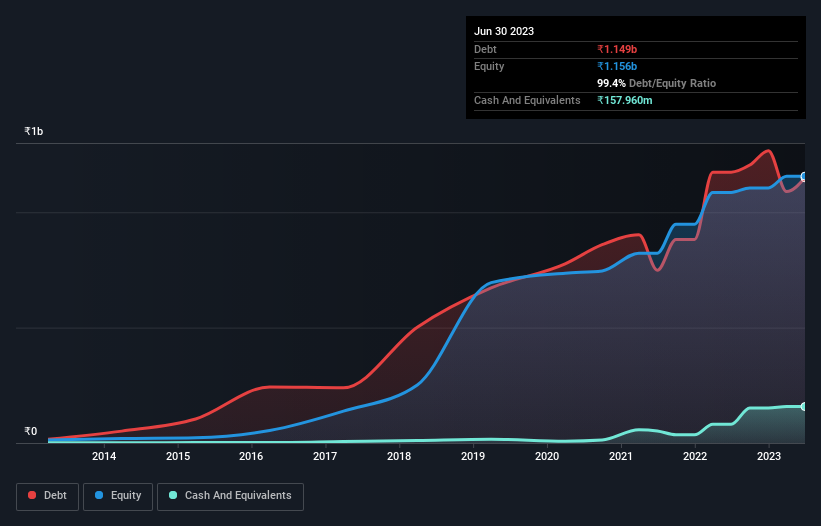Click the Jun 30 2023 tooltip date
This screenshot has height=526, width=821.
[x=504, y=31]
